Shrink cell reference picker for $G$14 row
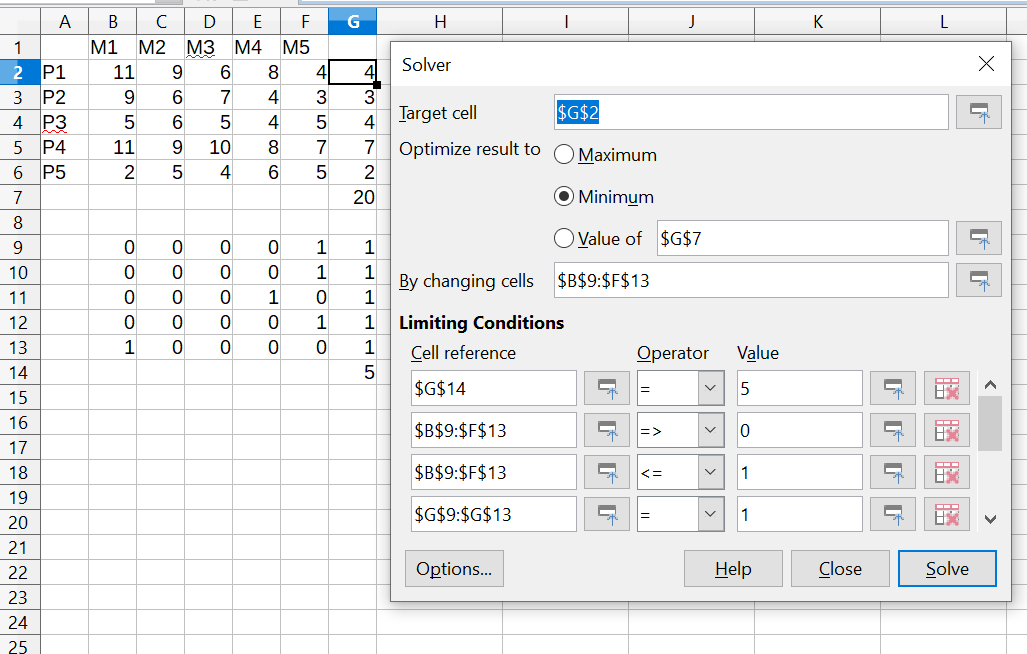Viewport: 1027px width, 654px height. pyautogui.click(x=607, y=388)
